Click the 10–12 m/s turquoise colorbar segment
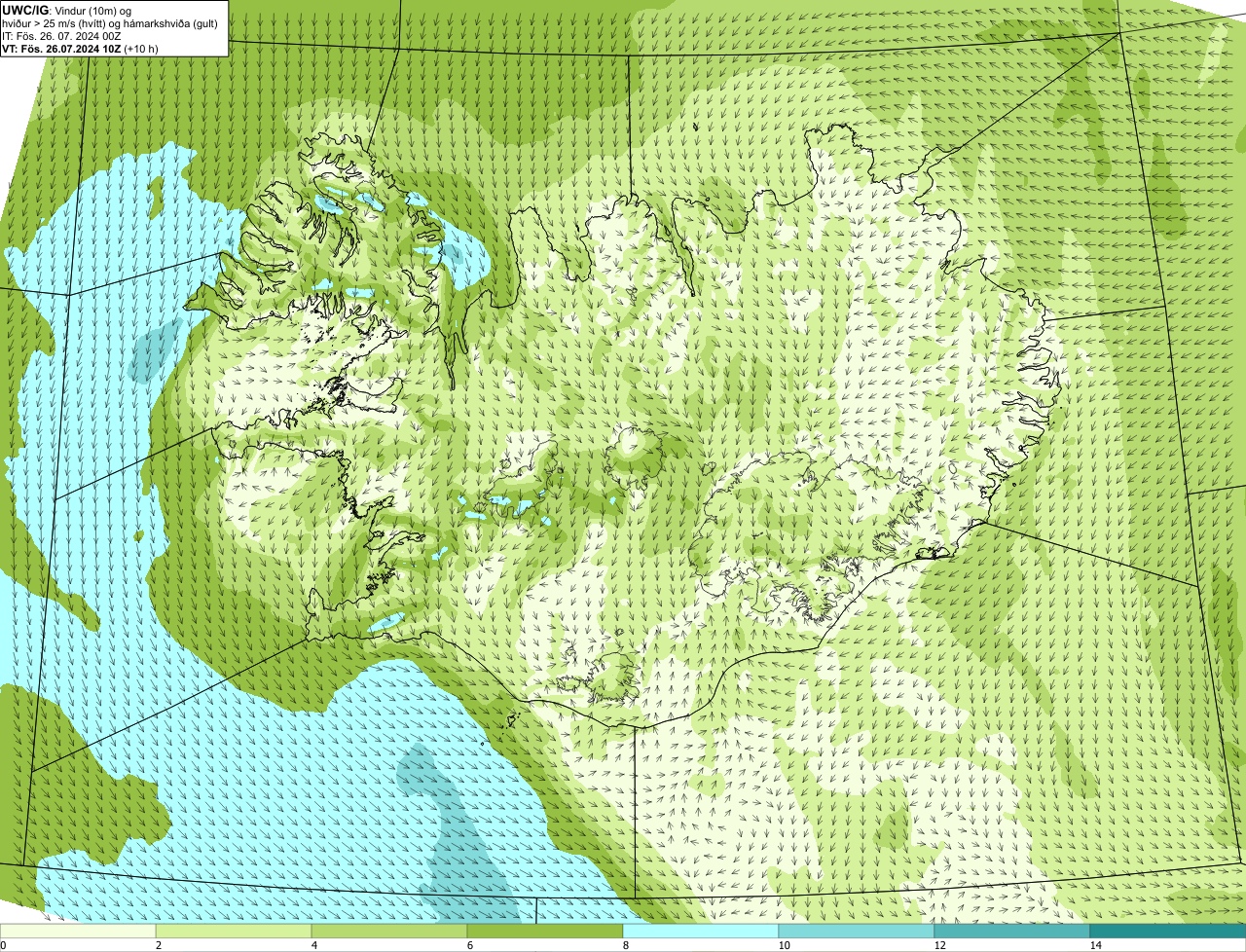 (857, 932)
